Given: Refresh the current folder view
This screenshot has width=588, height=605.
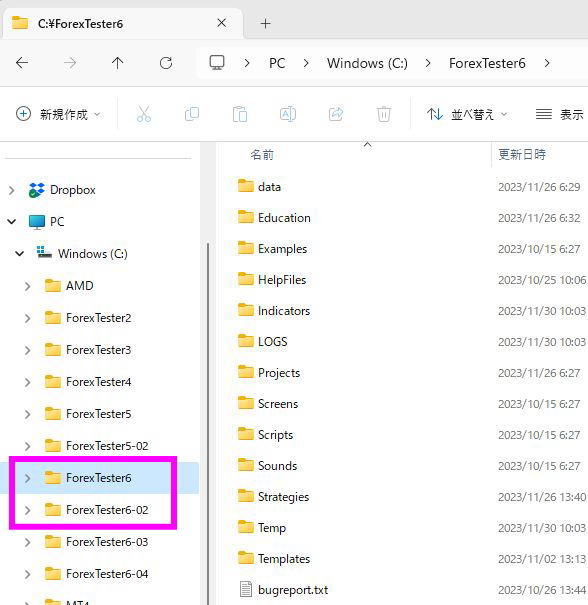Looking at the screenshot, I should (x=166, y=63).
